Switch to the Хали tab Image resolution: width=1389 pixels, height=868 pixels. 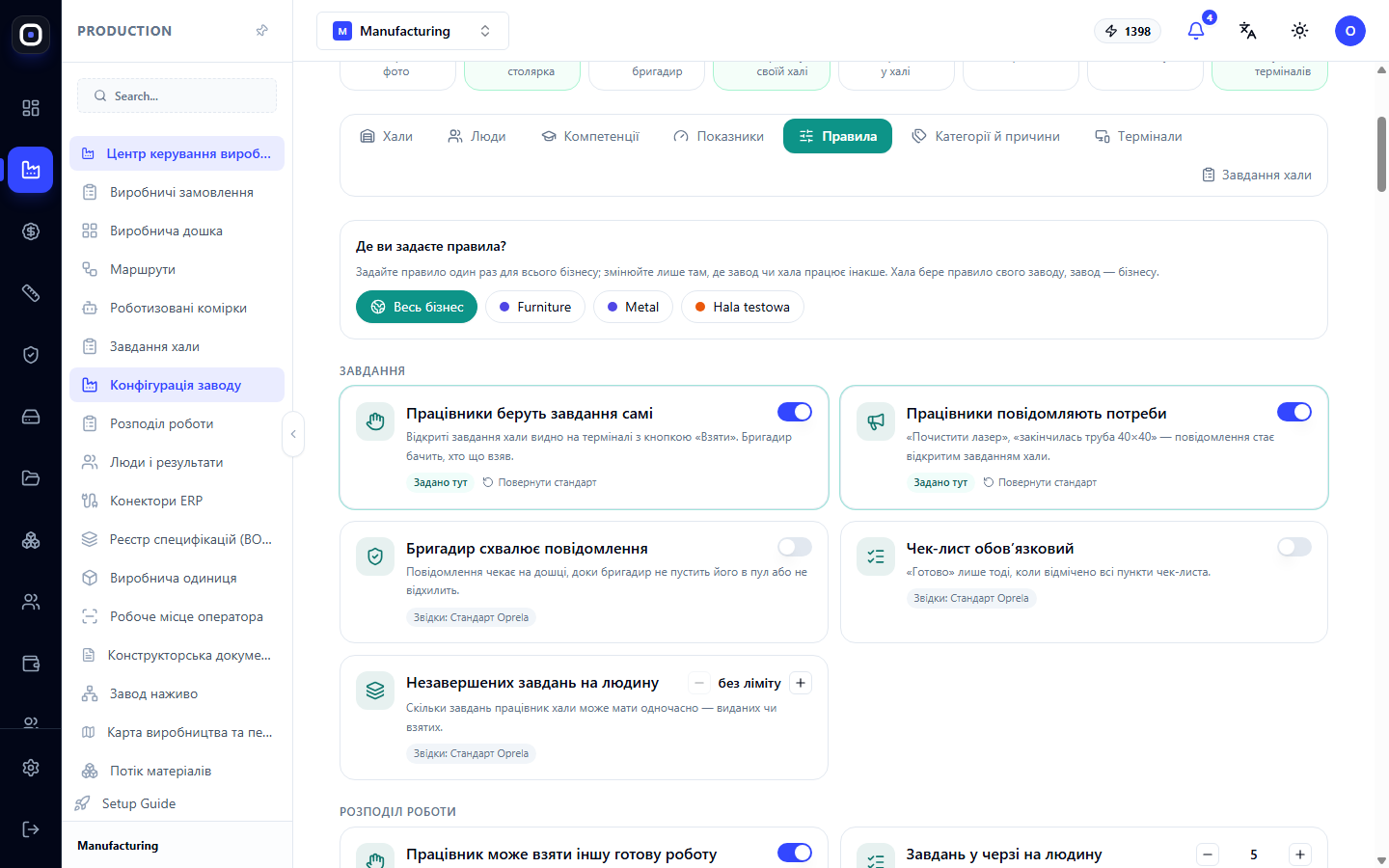pos(386,136)
